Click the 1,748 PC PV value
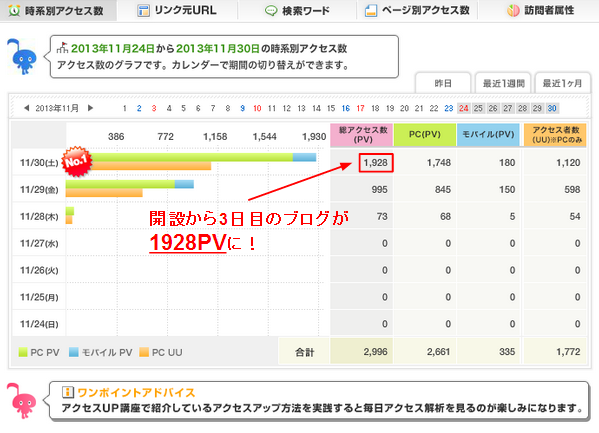The image size is (599, 433). coord(439,163)
